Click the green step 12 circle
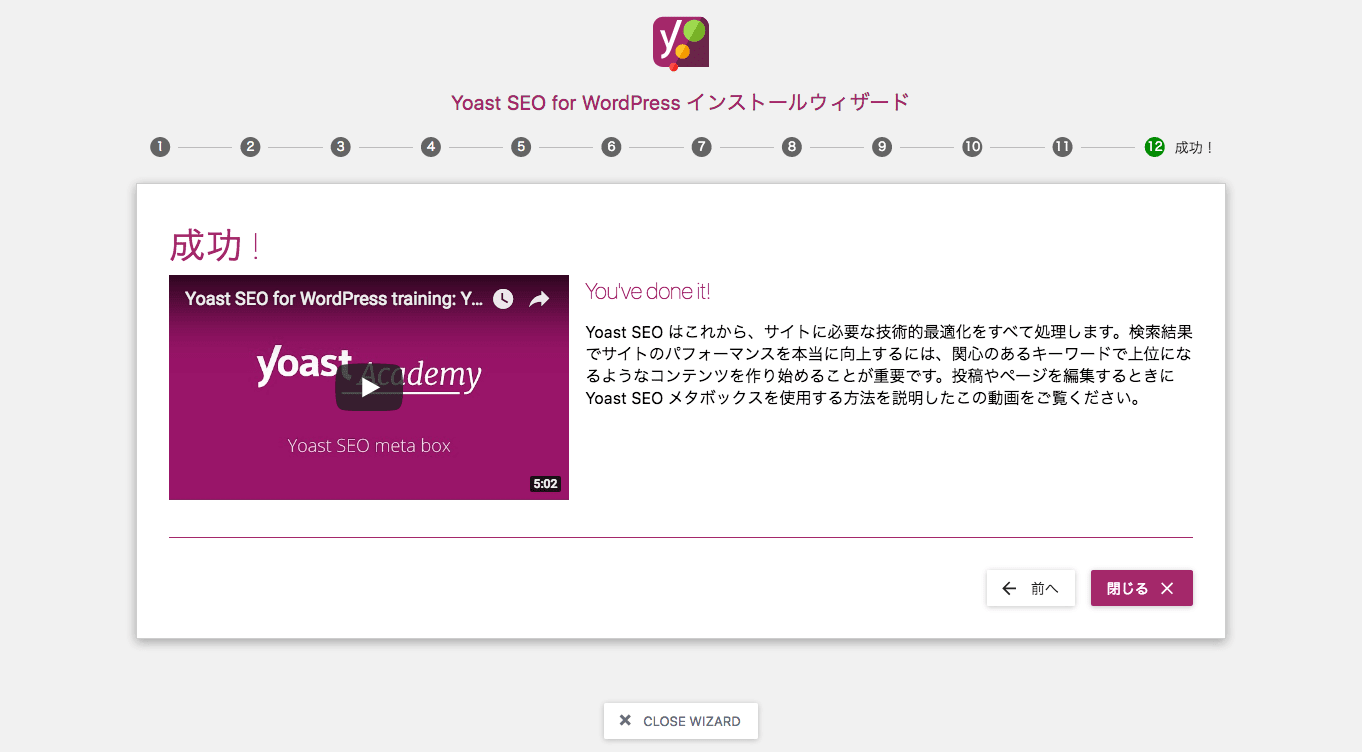 (x=1154, y=147)
